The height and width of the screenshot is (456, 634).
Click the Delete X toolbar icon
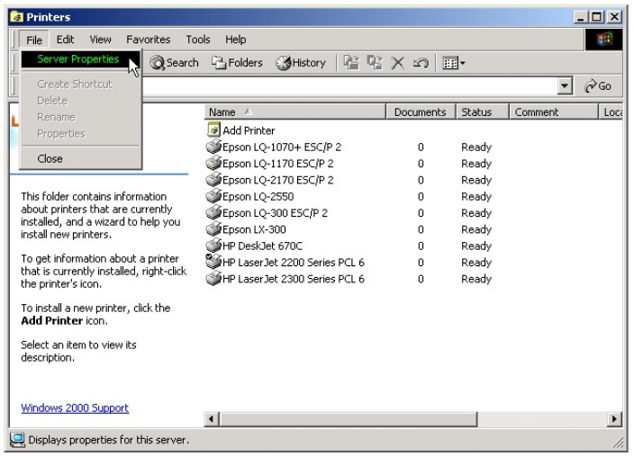[x=397, y=63]
